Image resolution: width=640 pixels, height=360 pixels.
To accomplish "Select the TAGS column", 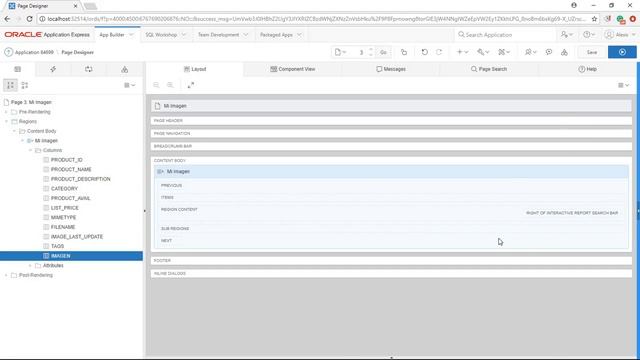I will (x=57, y=246).
